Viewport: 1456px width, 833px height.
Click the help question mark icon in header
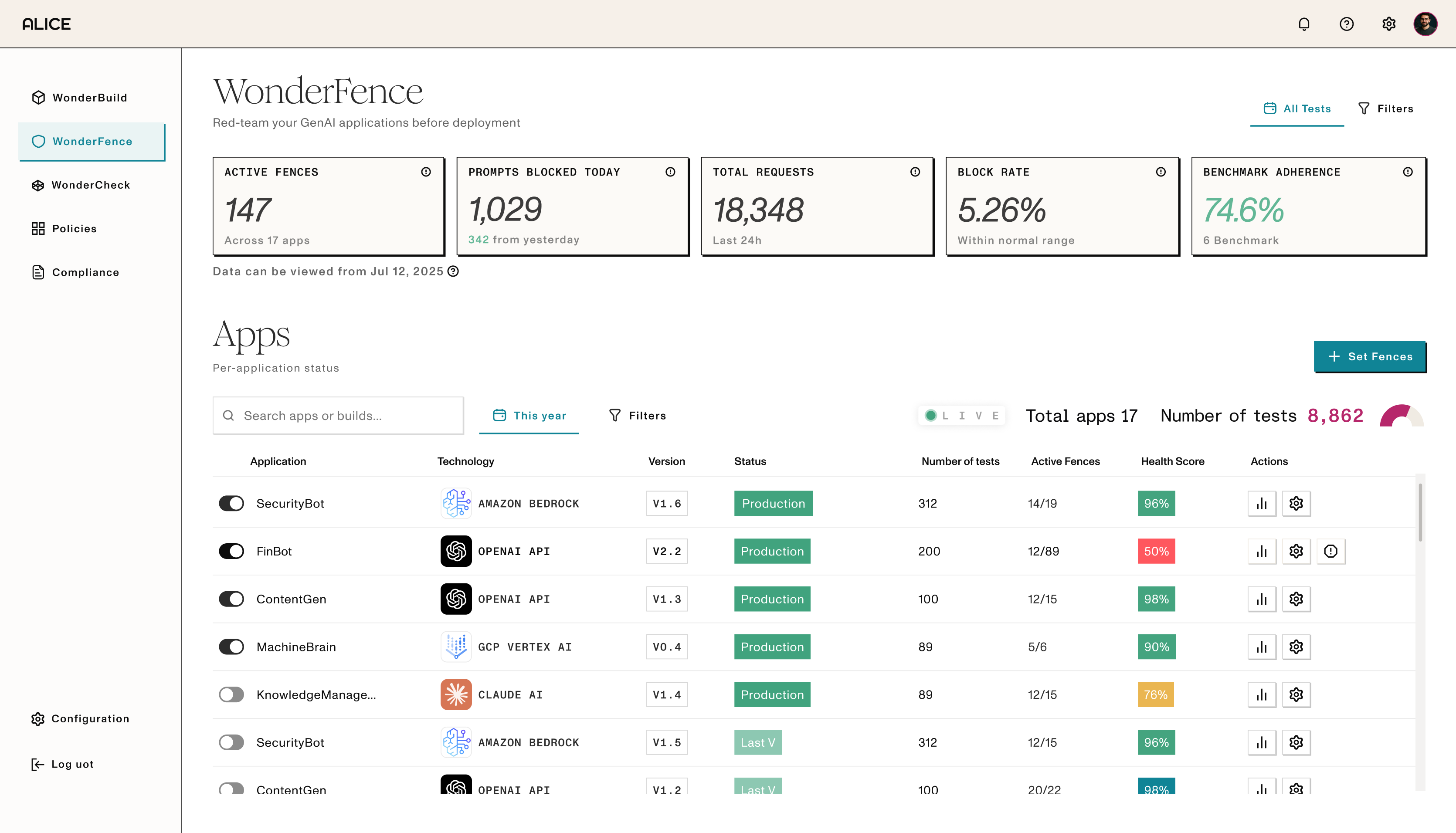1346,24
